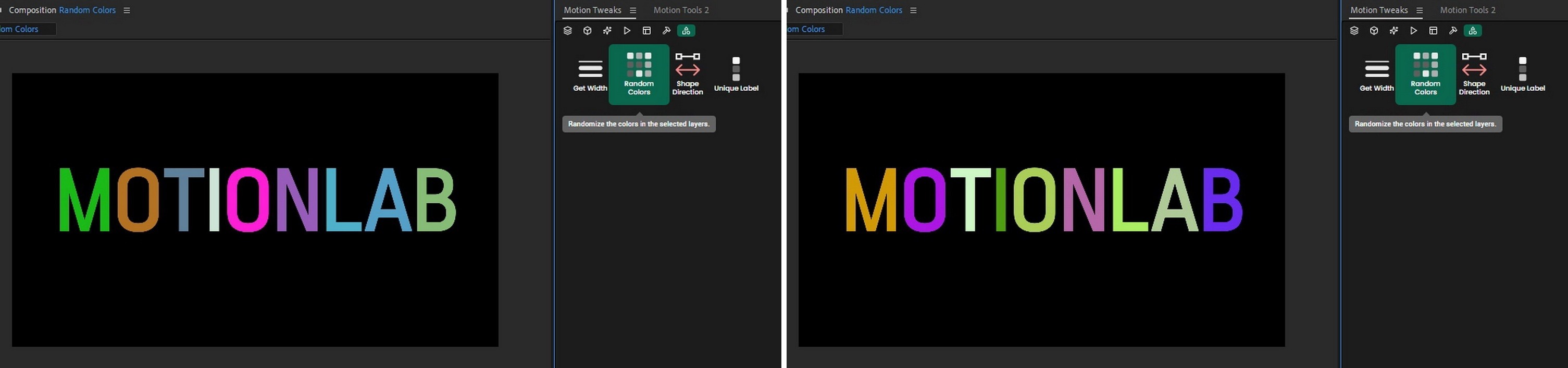Select the orange letter M in right composition

point(870,200)
